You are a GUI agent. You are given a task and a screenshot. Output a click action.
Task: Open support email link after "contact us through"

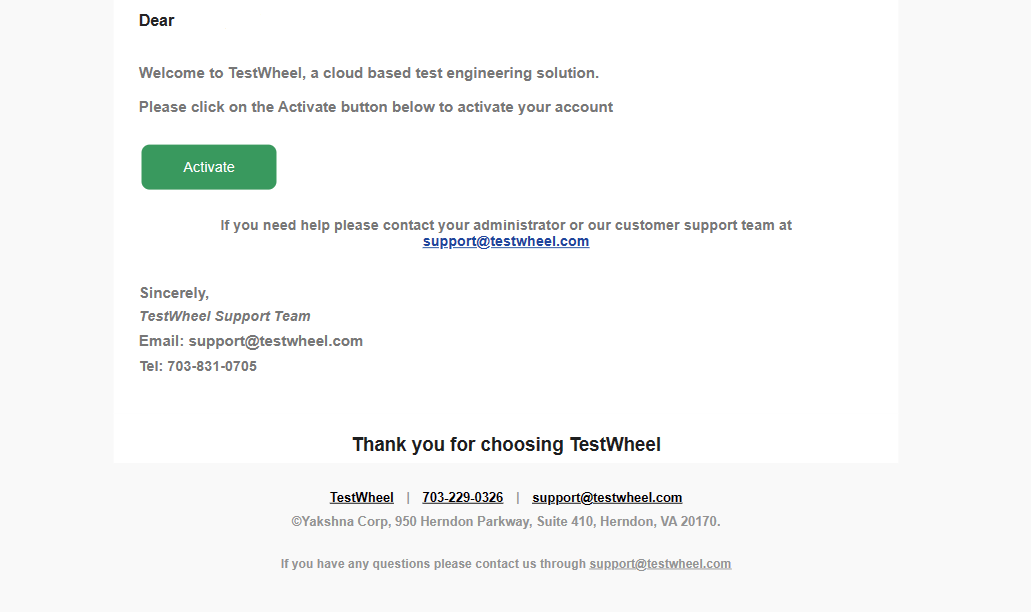[660, 563]
